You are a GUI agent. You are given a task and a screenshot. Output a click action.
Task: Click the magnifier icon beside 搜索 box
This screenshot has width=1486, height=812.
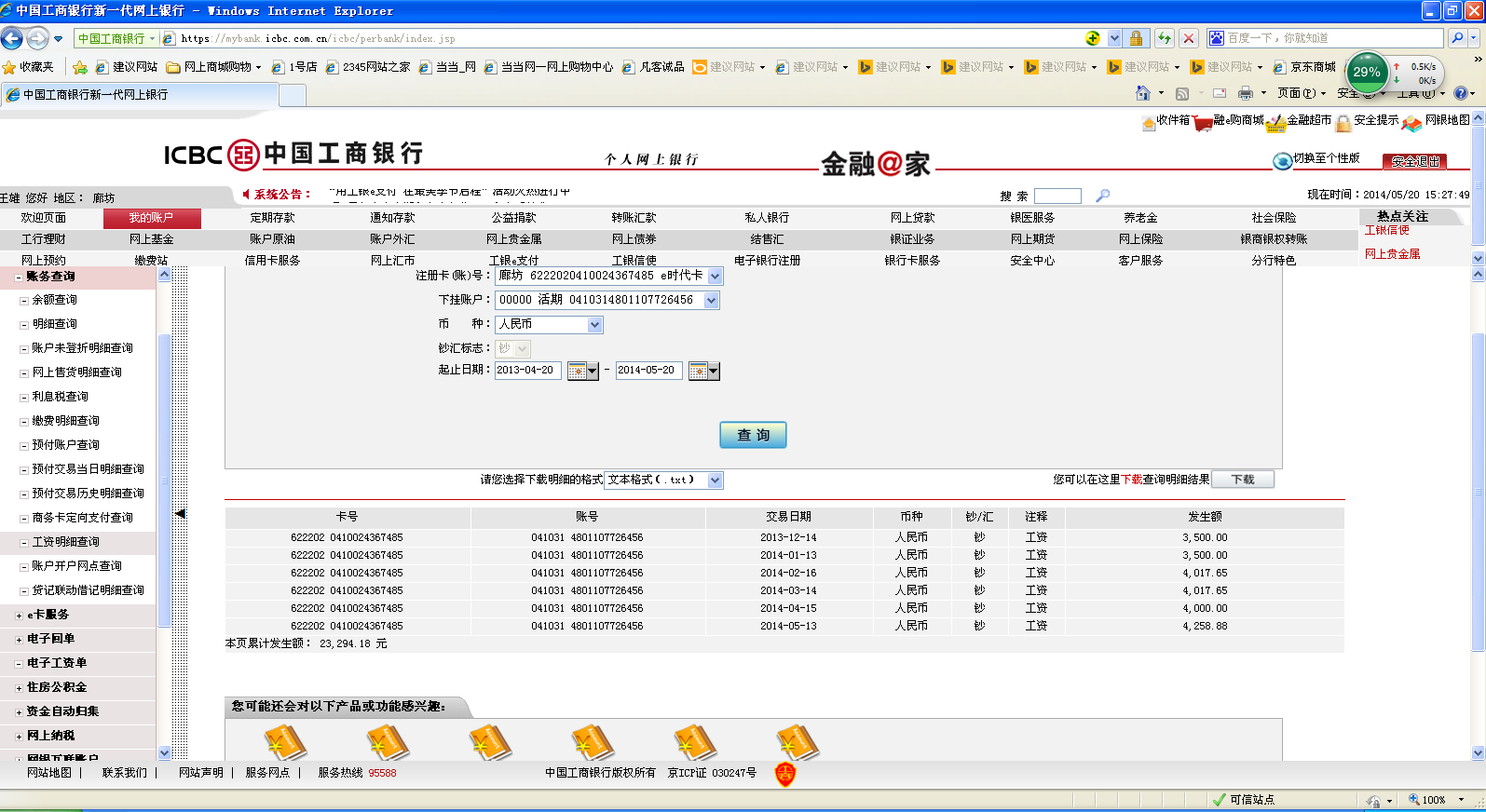pos(1103,196)
